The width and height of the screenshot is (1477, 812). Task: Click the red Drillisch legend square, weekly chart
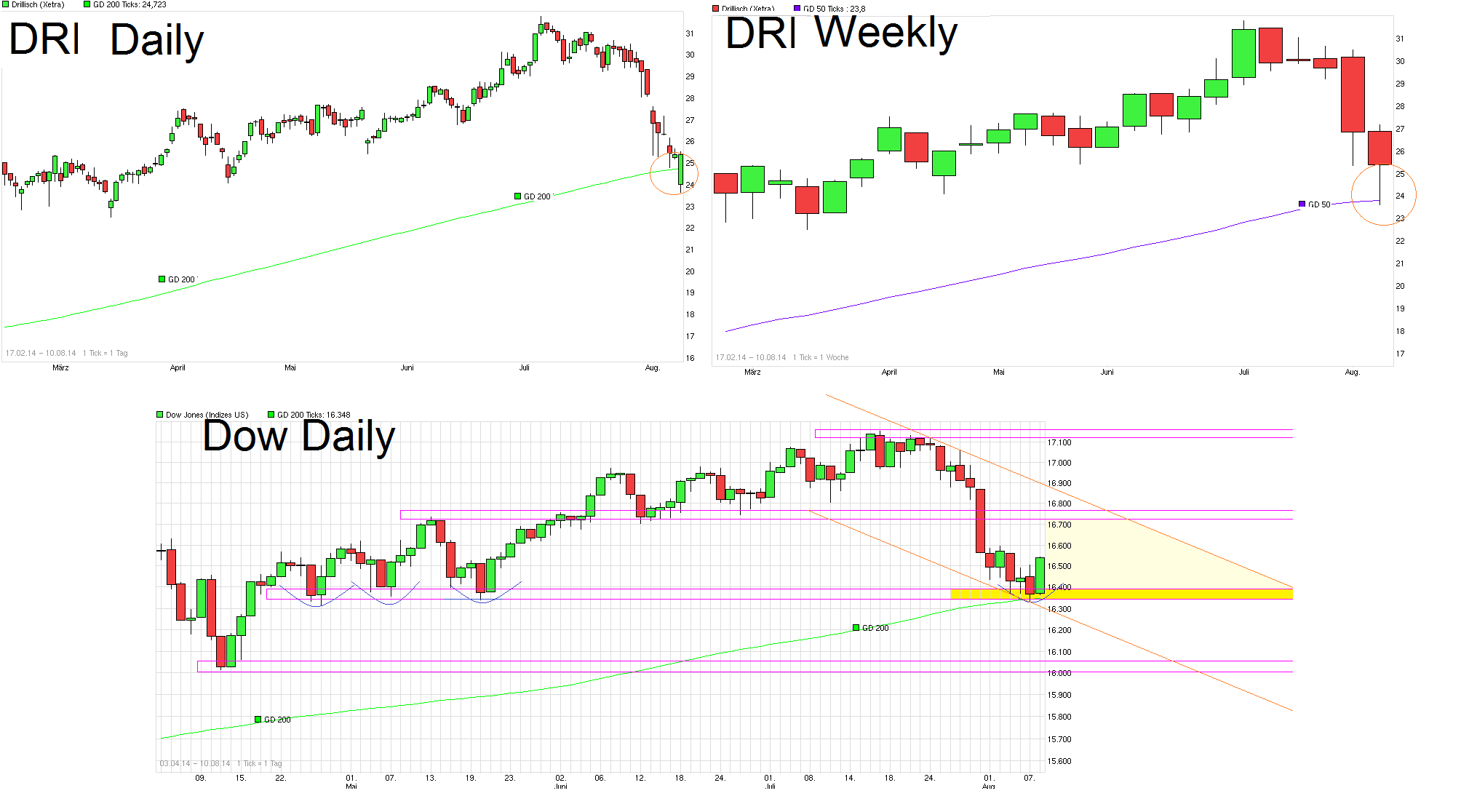click(x=716, y=9)
